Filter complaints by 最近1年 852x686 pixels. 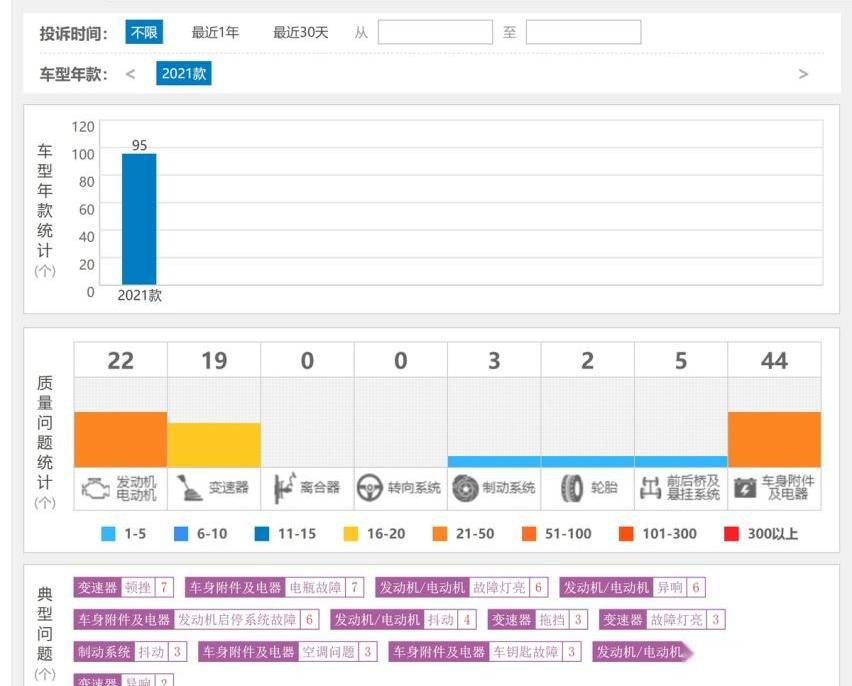(215, 32)
